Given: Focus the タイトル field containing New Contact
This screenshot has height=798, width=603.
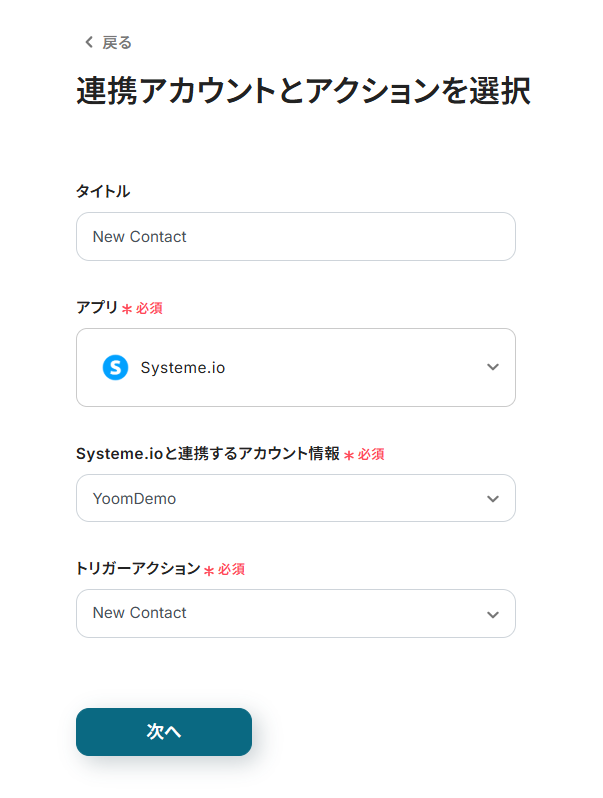Looking at the screenshot, I should [x=295, y=237].
